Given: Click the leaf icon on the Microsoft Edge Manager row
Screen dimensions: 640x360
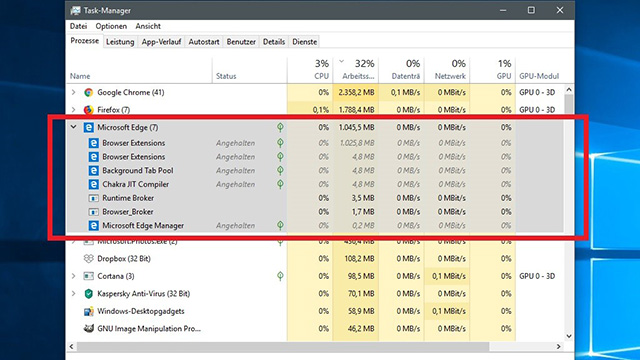Looking at the screenshot, I should [x=280, y=226].
